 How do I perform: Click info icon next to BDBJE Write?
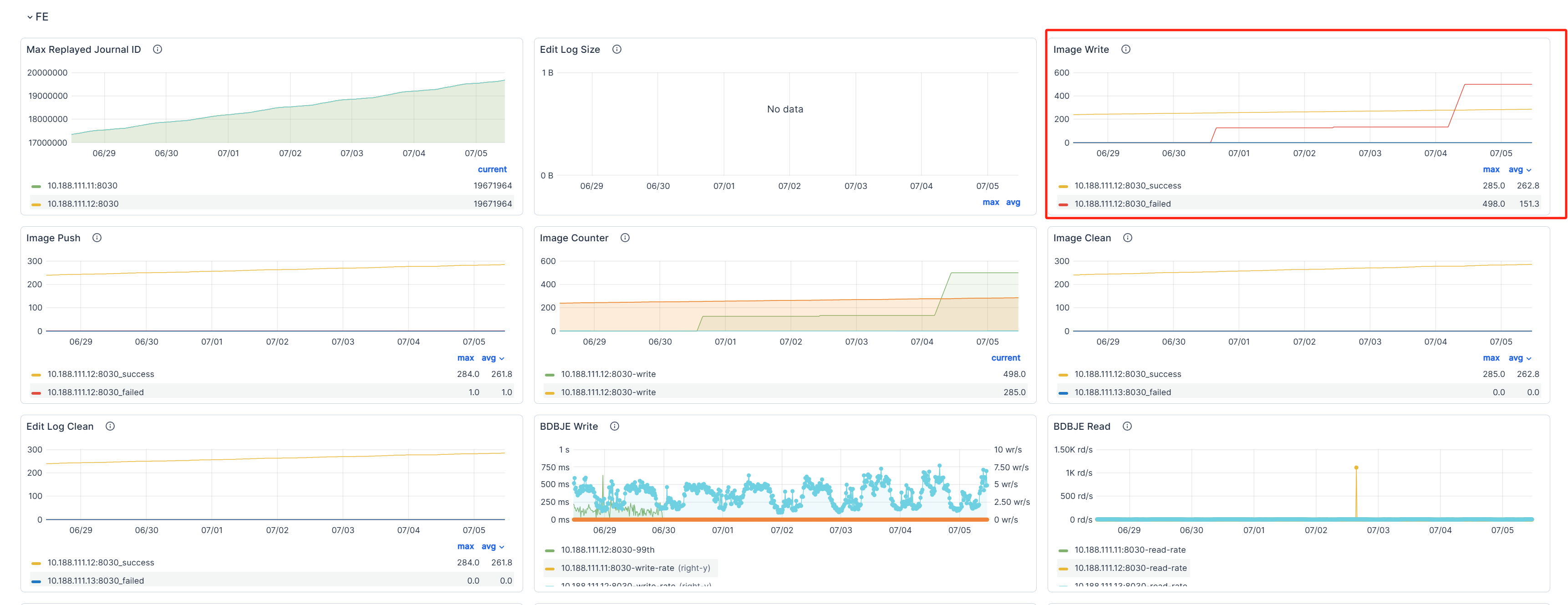(x=615, y=426)
